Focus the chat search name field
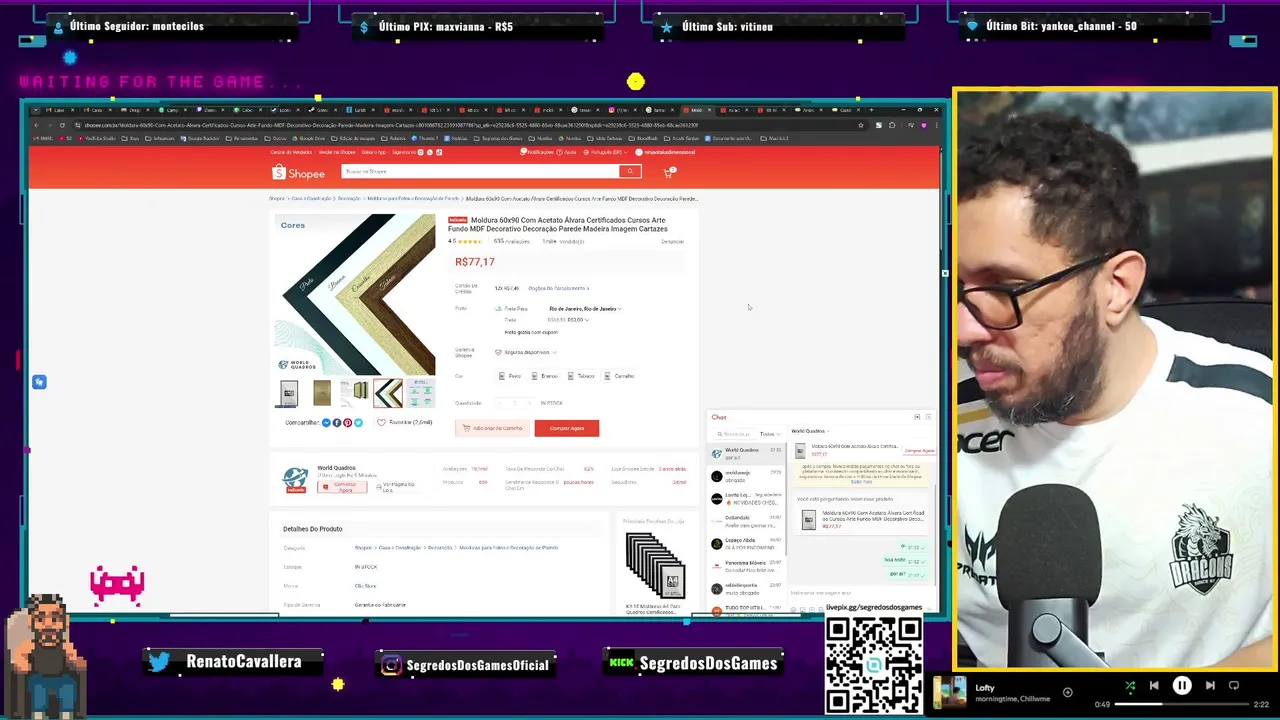Image resolution: width=1280 pixels, height=720 pixels. (736, 434)
